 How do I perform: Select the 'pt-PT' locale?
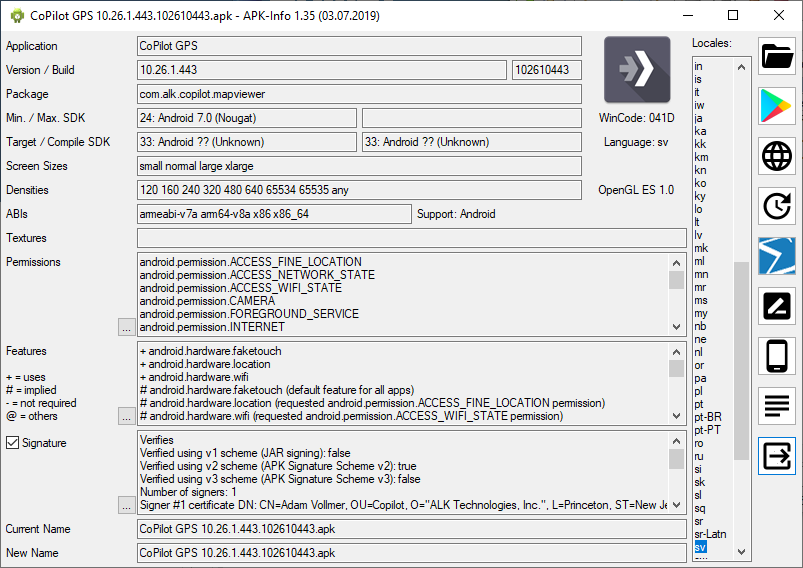[x=707, y=430]
